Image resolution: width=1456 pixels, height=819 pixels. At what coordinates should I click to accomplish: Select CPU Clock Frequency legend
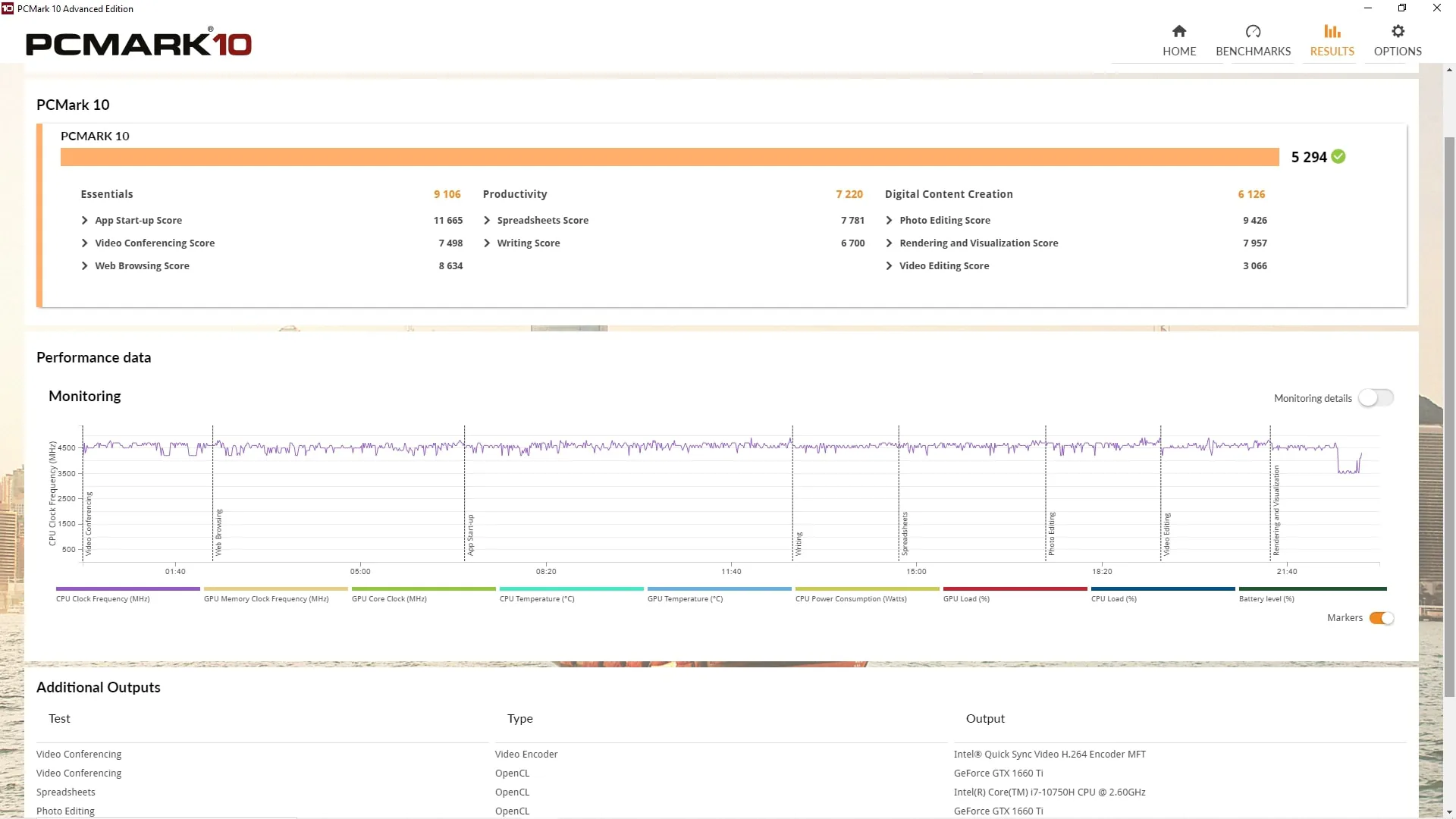[x=127, y=595]
